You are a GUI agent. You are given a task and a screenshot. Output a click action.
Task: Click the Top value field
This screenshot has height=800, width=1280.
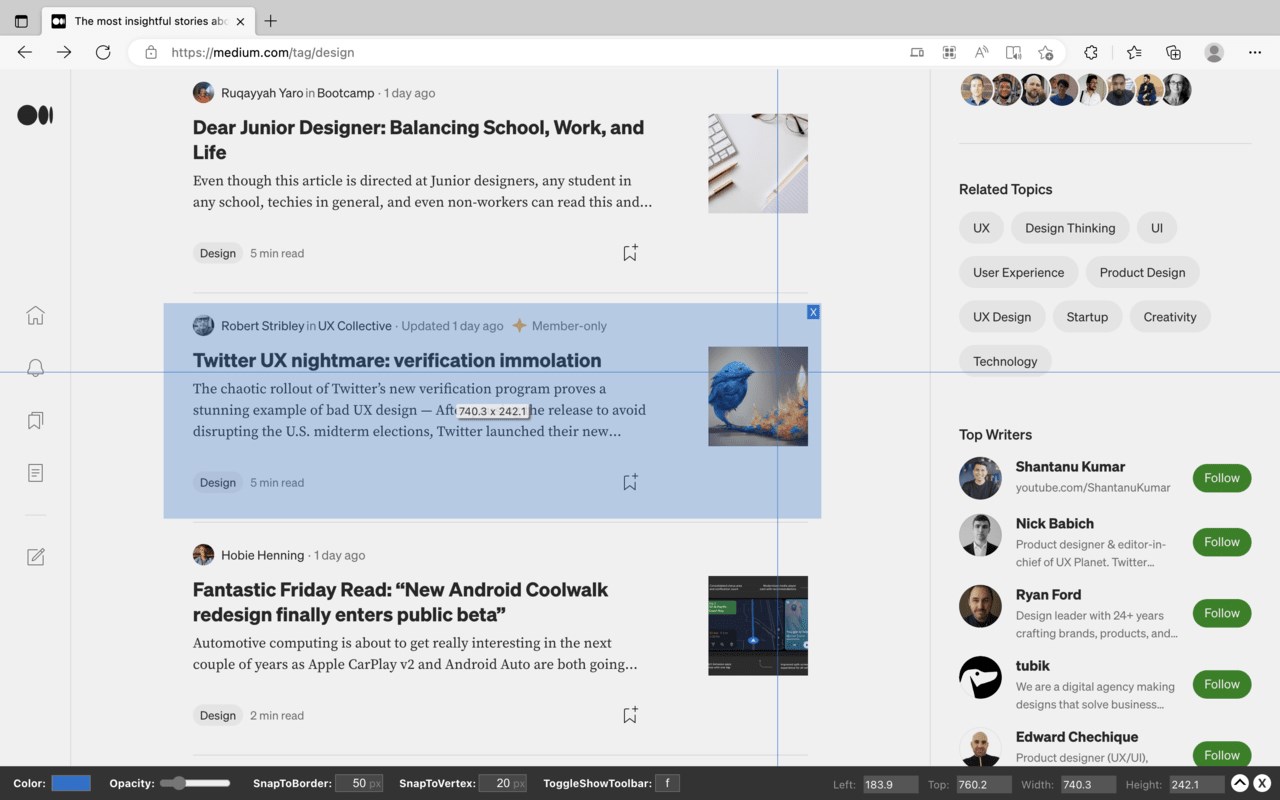click(984, 784)
